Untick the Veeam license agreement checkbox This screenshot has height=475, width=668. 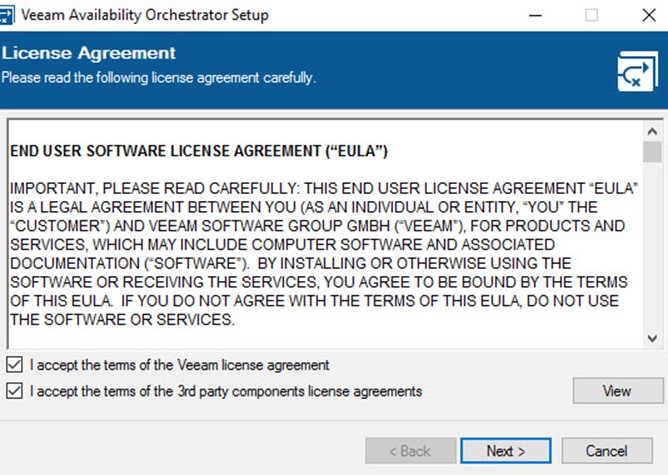pos(14,365)
